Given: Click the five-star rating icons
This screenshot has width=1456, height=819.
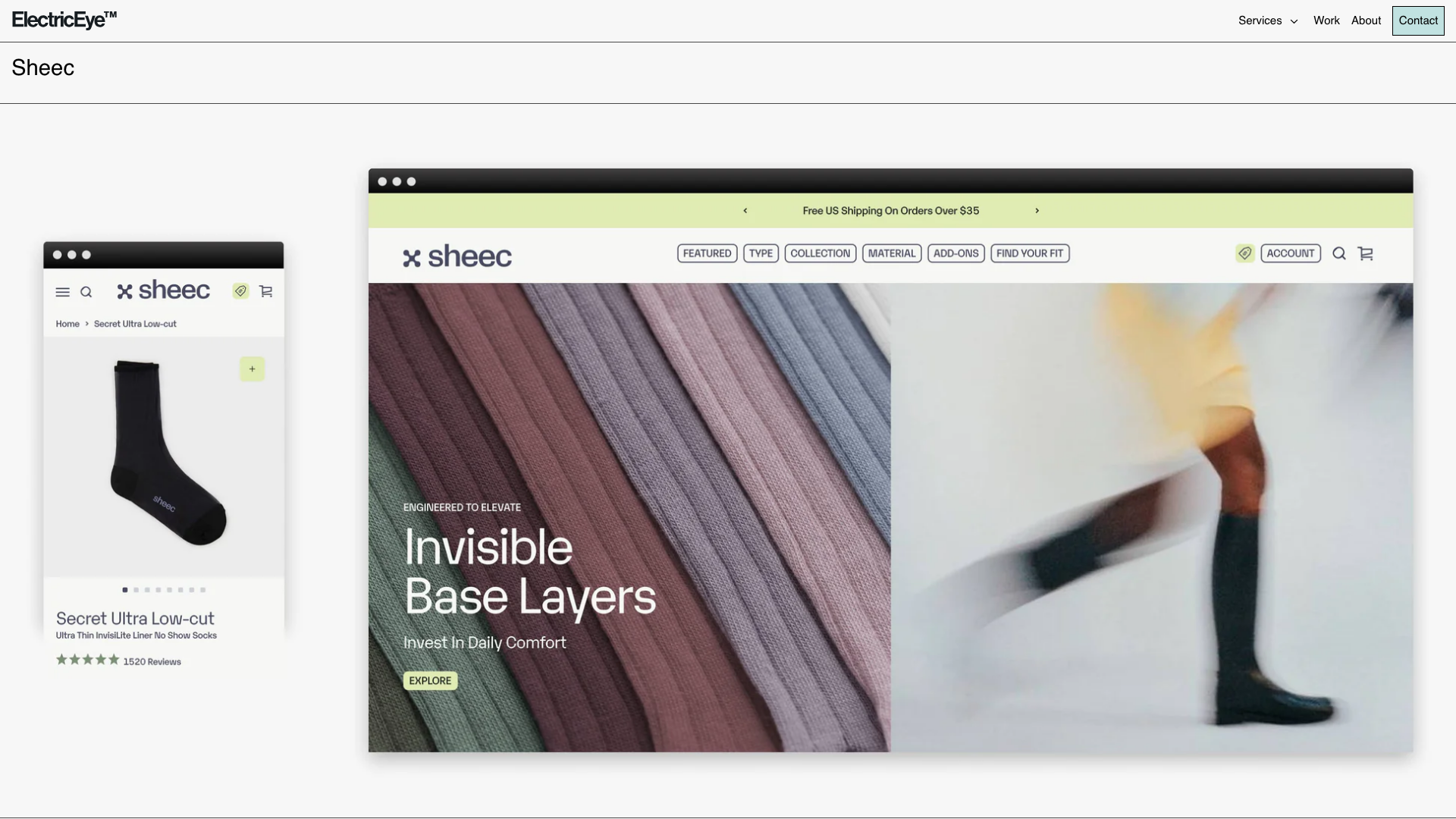Looking at the screenshot, I should [x=88, y=660].
